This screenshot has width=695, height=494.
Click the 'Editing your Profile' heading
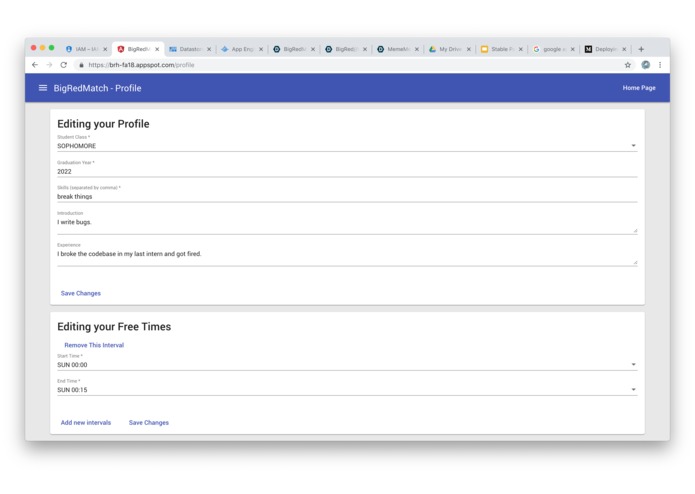point(103,124)
